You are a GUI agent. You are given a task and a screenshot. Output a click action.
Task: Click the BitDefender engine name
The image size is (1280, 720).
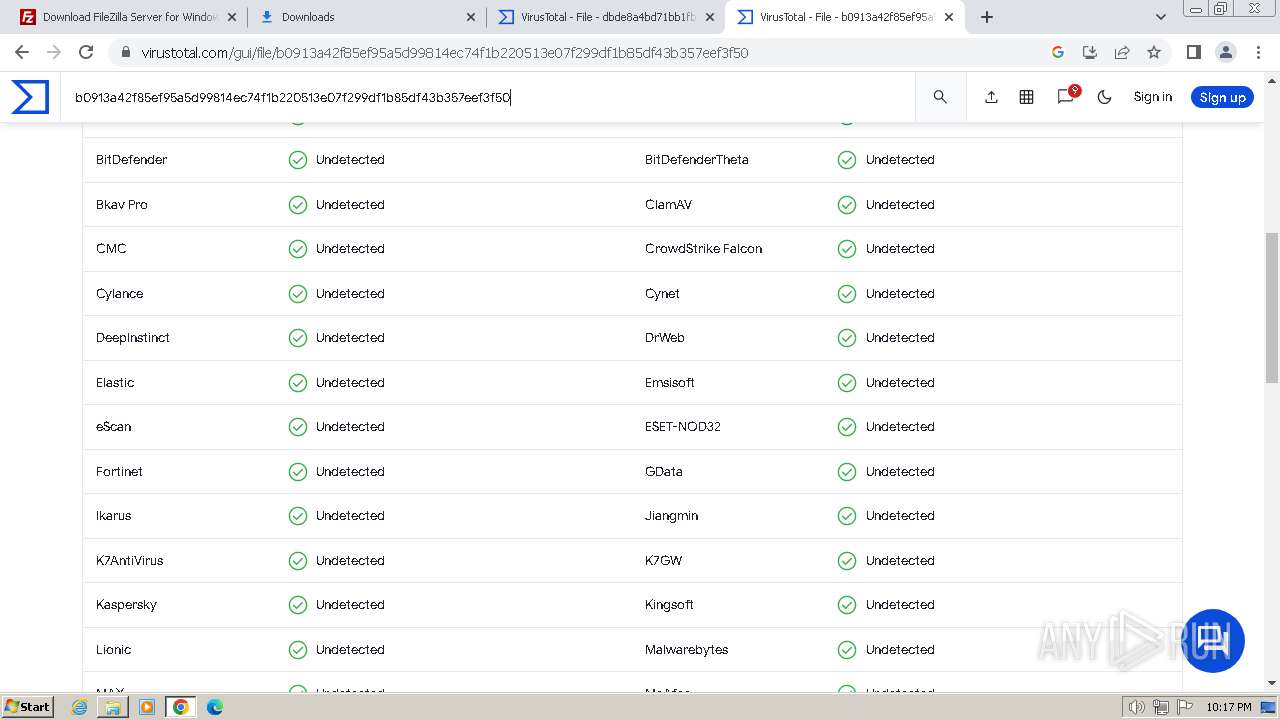(131, 160)
